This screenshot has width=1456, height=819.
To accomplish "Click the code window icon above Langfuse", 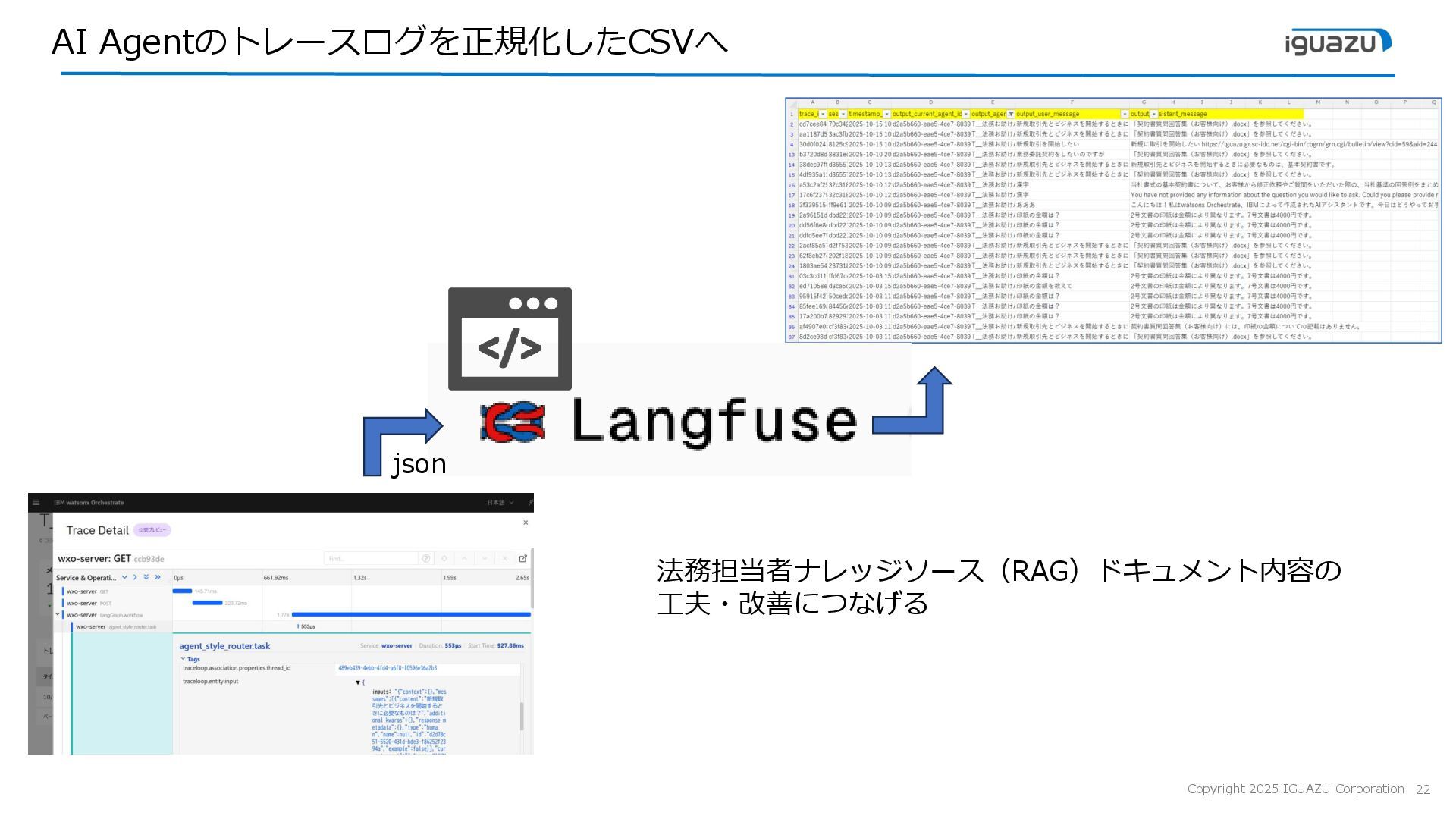I will pyautogui.click(x=510, y=339).
